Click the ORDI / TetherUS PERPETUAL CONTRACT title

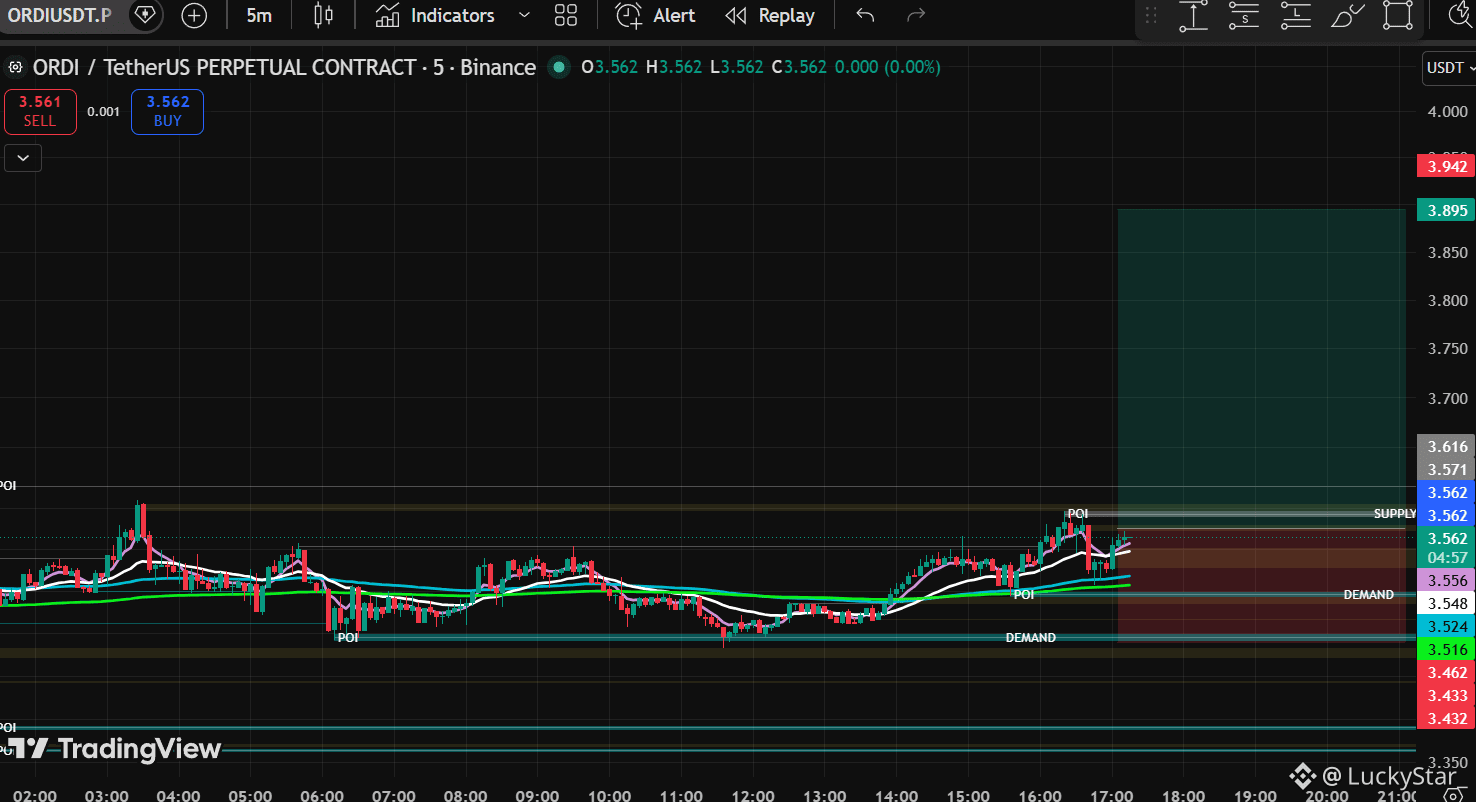284,68
